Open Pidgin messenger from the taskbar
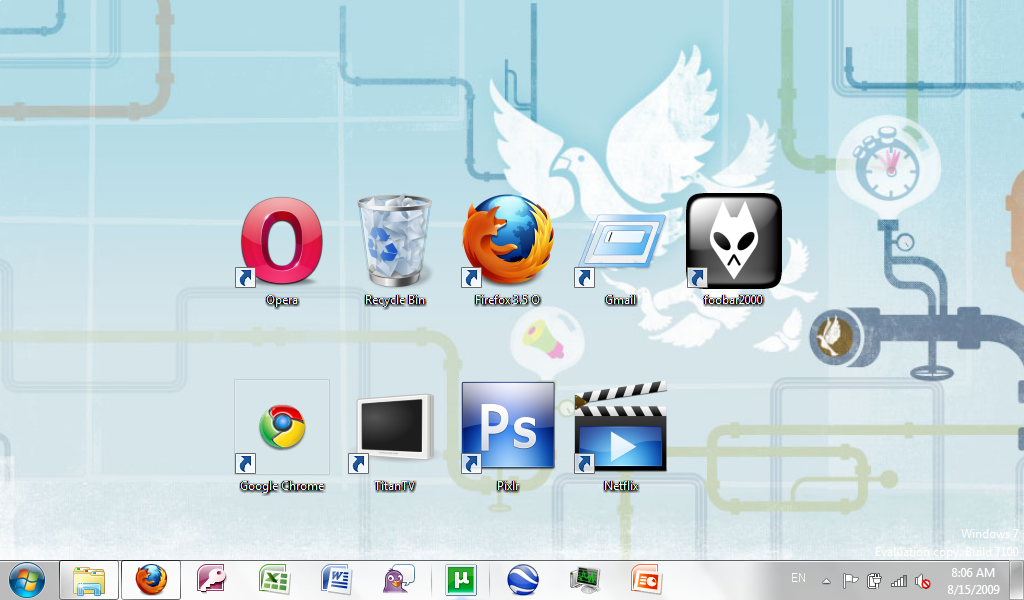This screenshot has width=1024, height=600. click(398, 579)
